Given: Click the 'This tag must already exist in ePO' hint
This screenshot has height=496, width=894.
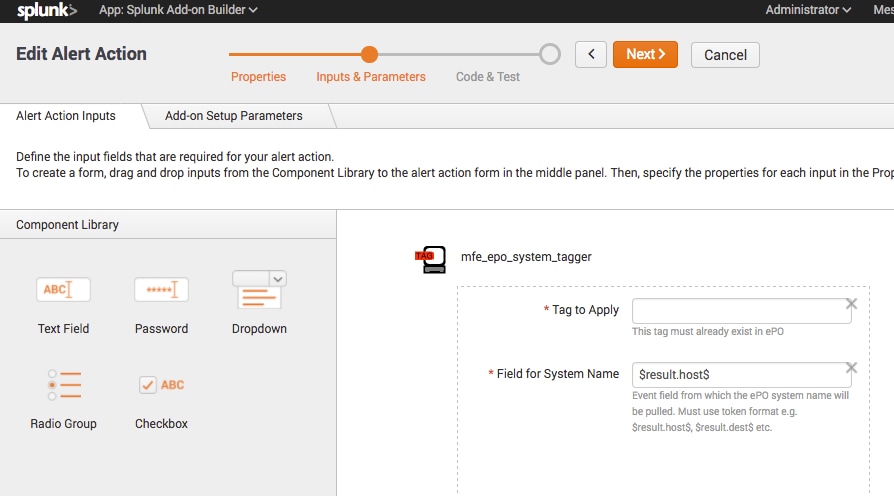Looking at the screenshot, I should (x=708, y=331).
